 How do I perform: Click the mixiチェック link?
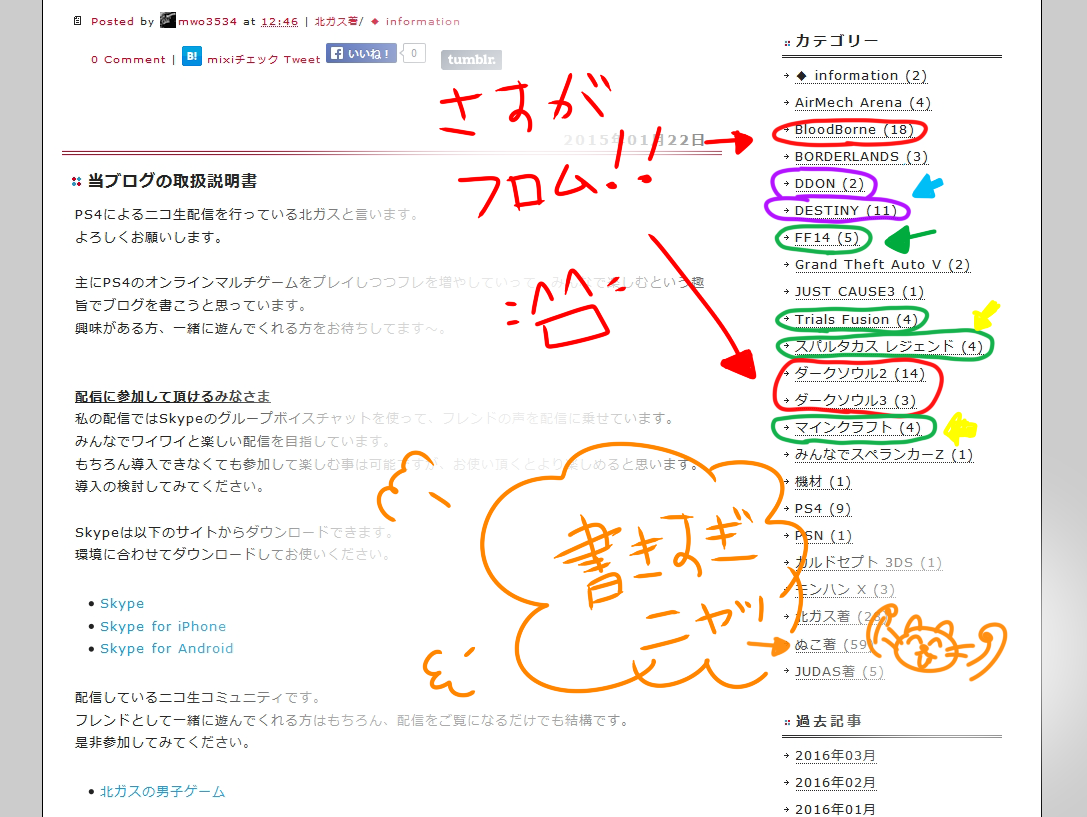(243, 60)
